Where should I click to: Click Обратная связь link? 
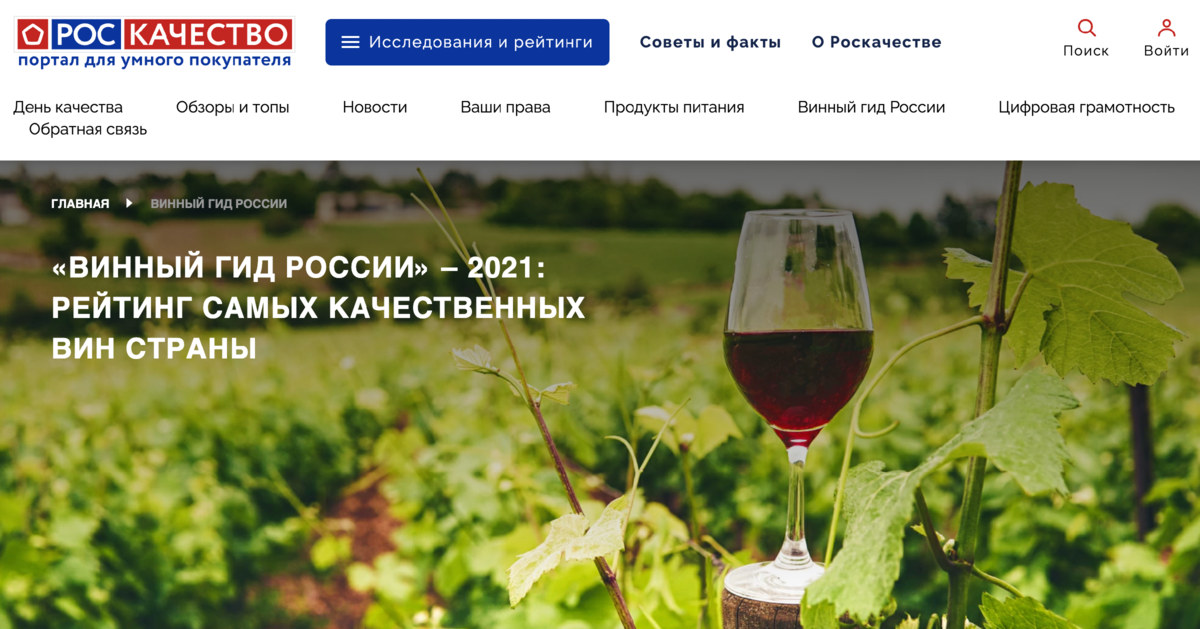(88, 129)
